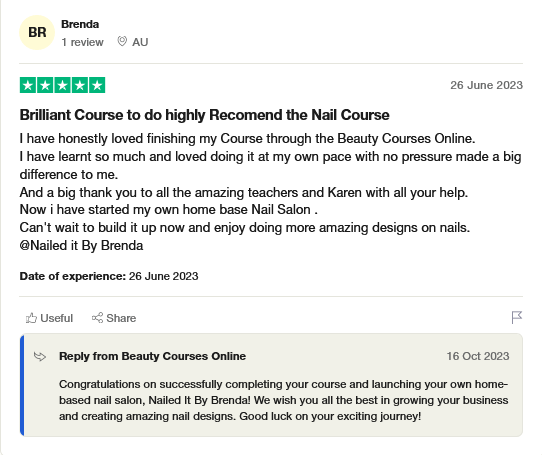Click the location pin icon

click(x=122, y=41)
